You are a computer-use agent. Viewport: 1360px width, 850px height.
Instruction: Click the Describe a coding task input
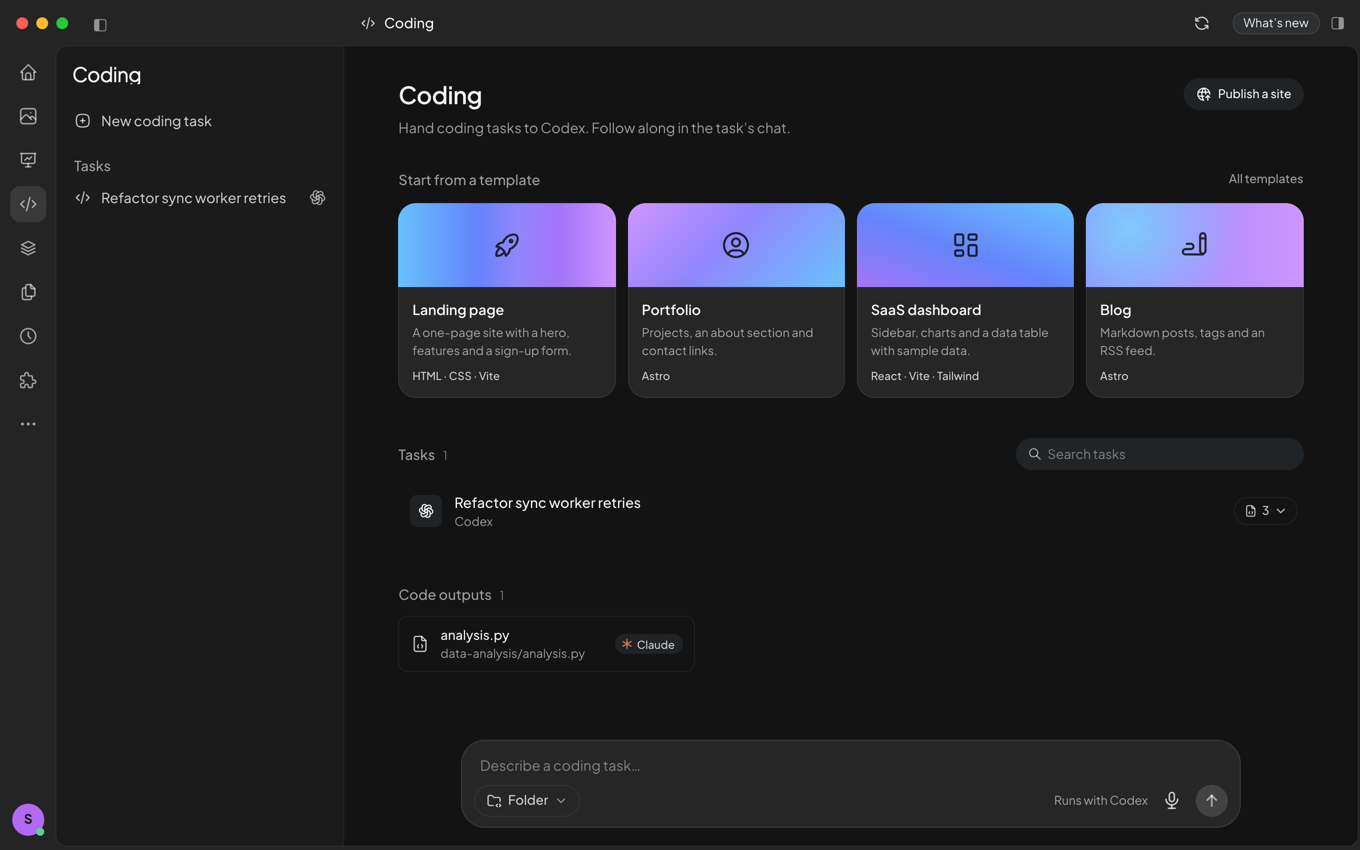click(850, 765)
